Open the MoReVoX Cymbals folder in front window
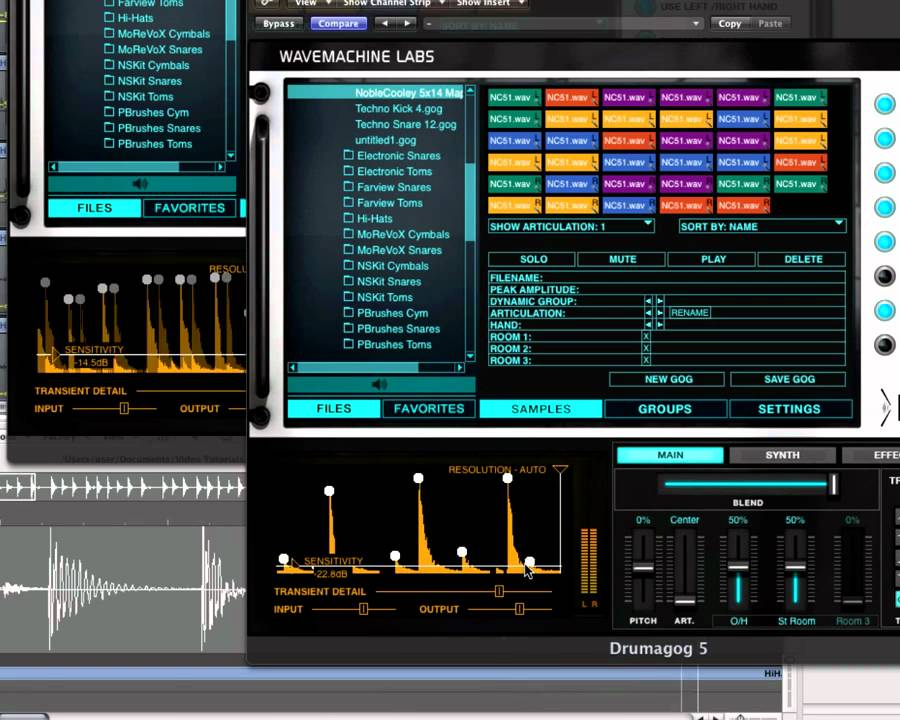Screen dimensions: 900x720 tap(403, 234)
